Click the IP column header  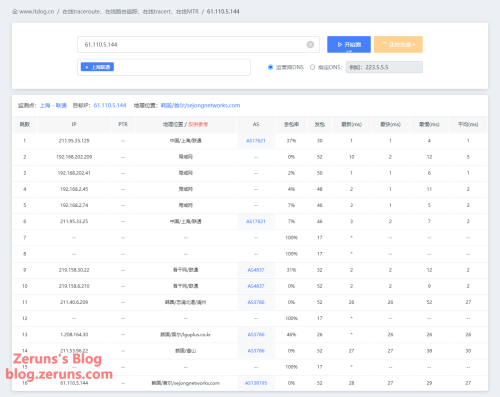74,124
